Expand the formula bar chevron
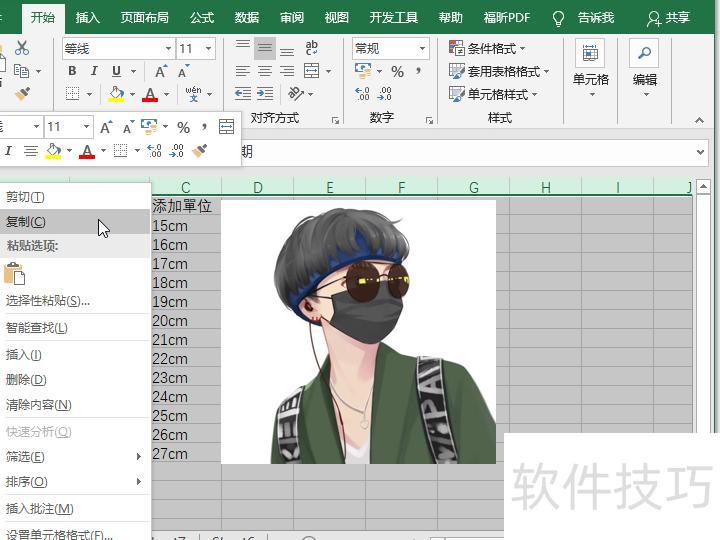720x540 pixels. (700, 152)
